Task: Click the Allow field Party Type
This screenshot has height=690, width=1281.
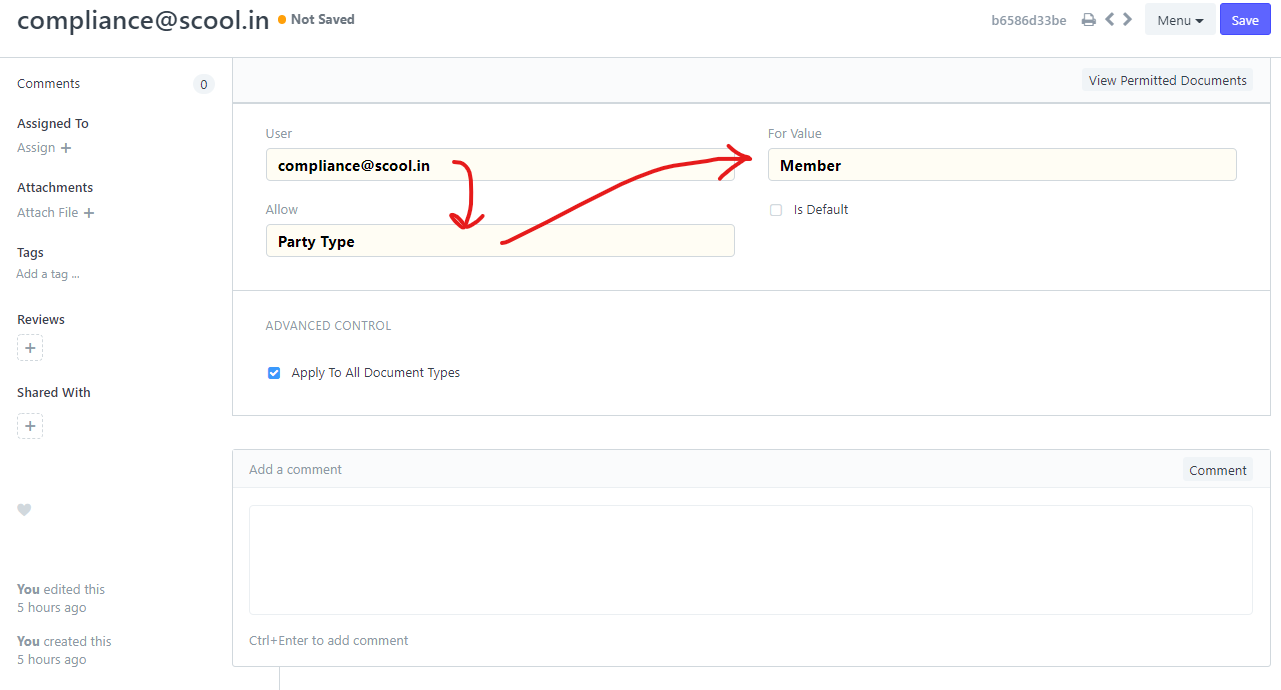Action: (x=500, y=241)
